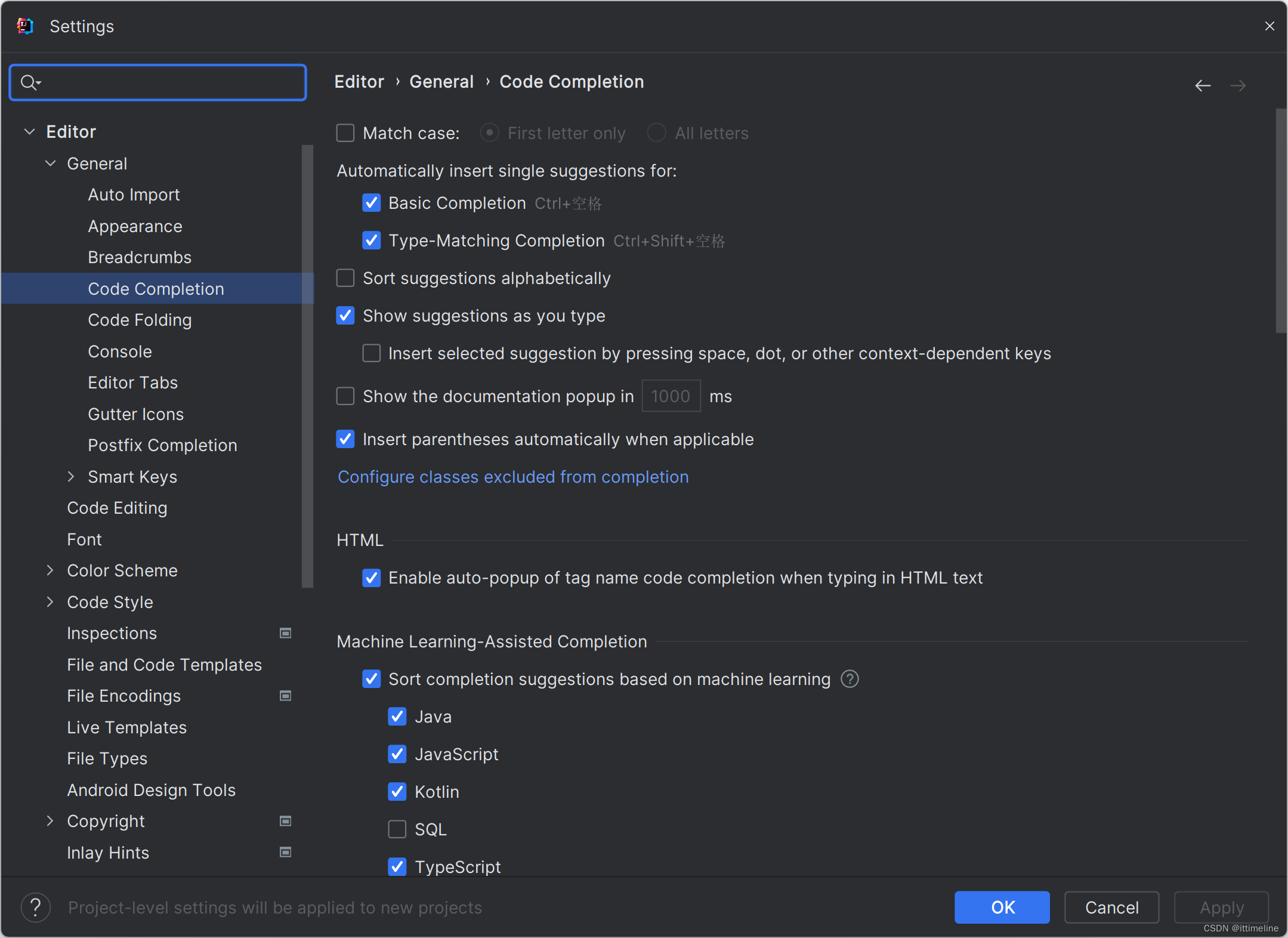Click the Inspections settings icon
Image resolution: width=1288 pixels, height=938 pixels.
[x=285, y=633]
